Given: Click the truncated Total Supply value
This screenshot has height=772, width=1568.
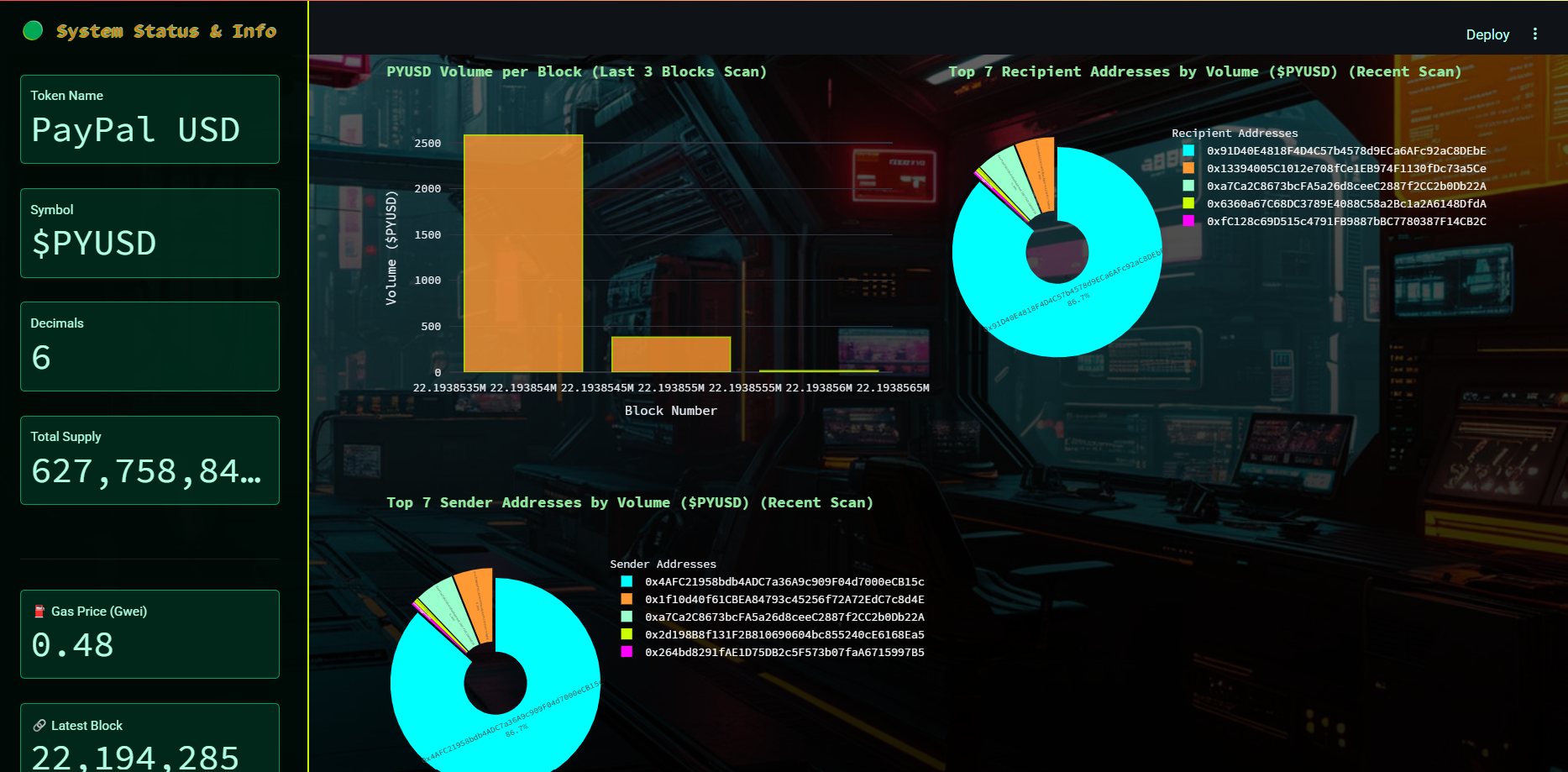Looking at the screenshot, I should tap(146, 471).
